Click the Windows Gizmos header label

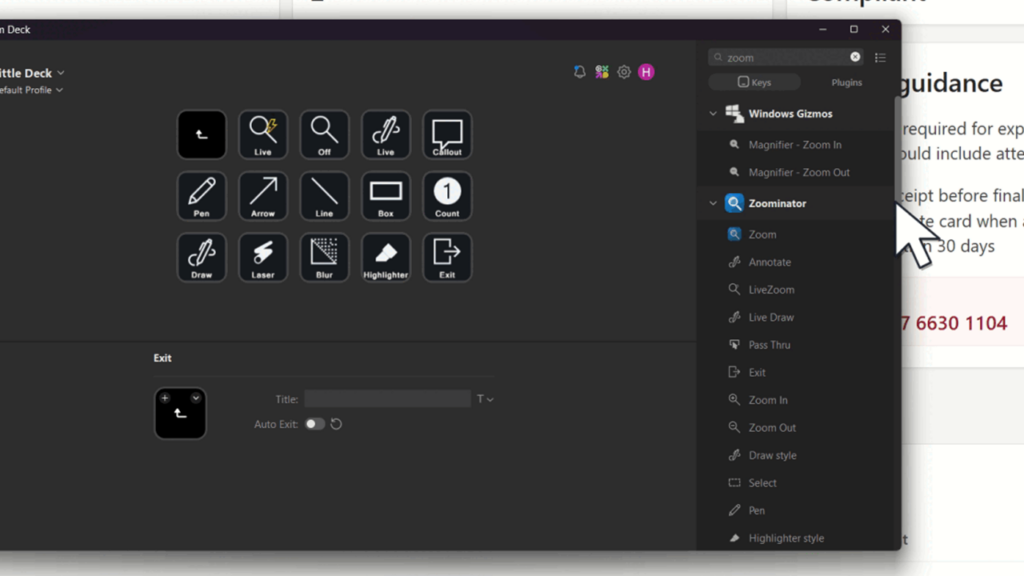click(790, 114)
